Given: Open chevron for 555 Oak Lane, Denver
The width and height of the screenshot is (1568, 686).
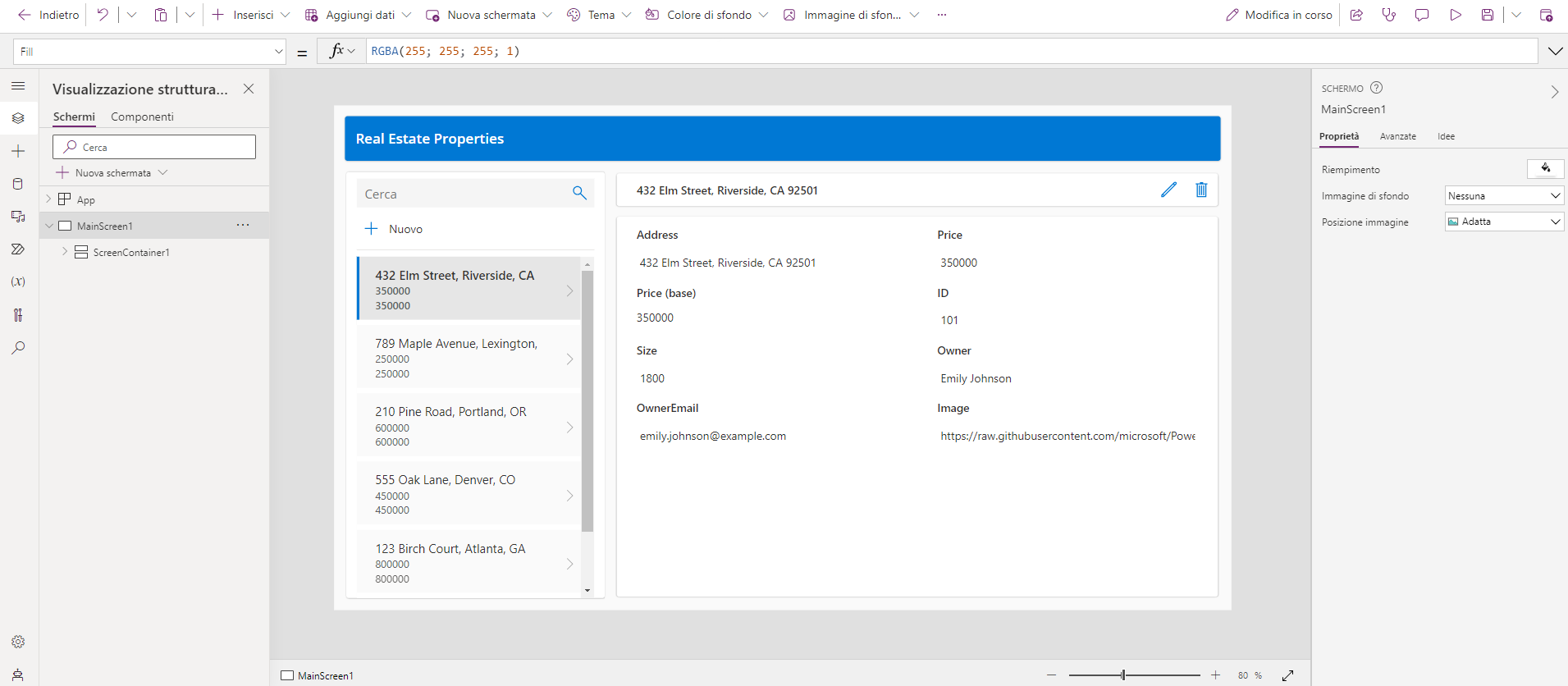Looking at the screenshot, I should [x=569, y=495].
